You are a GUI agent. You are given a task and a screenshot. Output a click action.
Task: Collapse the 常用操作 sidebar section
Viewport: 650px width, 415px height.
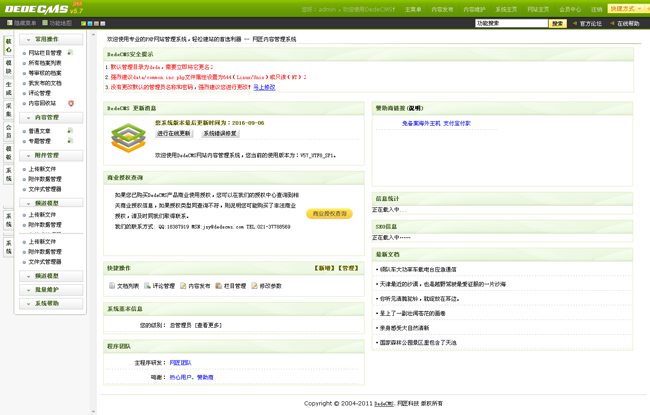point(52,39)
